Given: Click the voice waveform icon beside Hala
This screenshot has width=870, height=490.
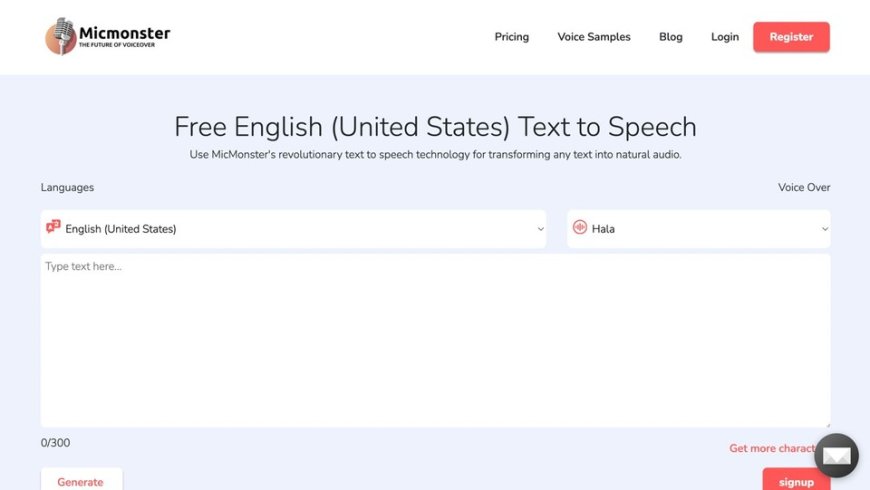Looking at the screenshot, I should click(x=580, y=227).
